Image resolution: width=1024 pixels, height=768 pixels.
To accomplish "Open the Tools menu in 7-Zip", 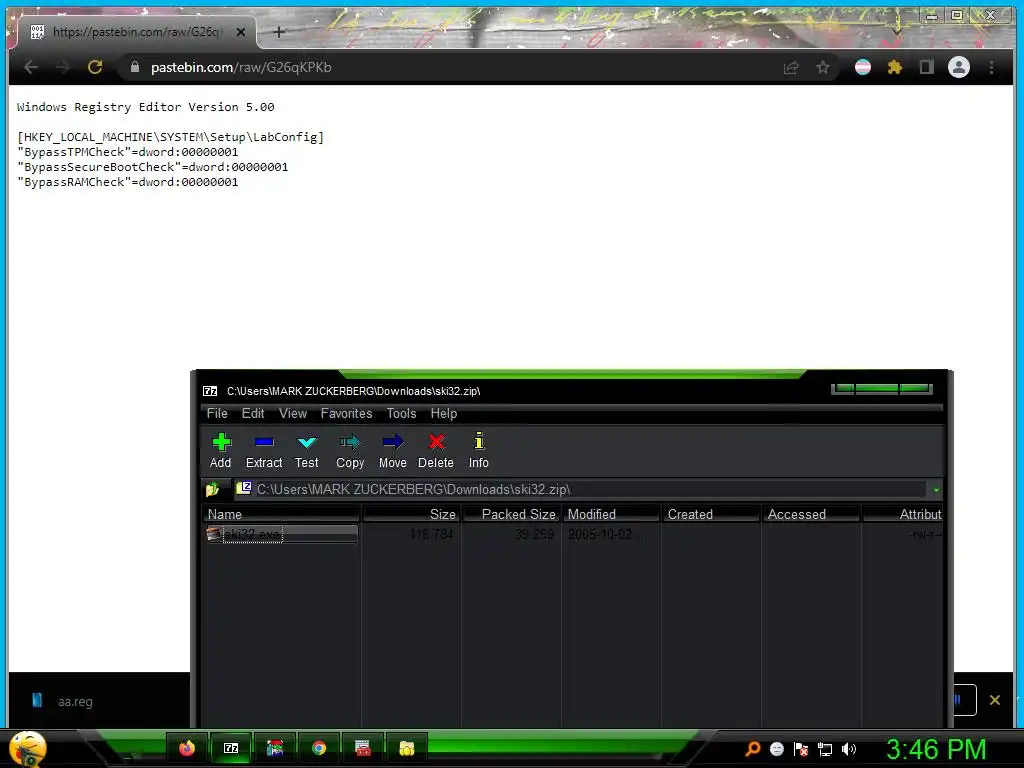I will tap(401, 413).
